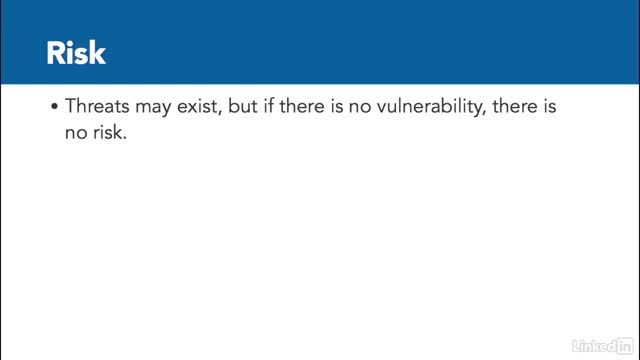Click the word 'vulnerability' in the sentence
Viewport: 640px width, 360px height.
pos(431,107)
